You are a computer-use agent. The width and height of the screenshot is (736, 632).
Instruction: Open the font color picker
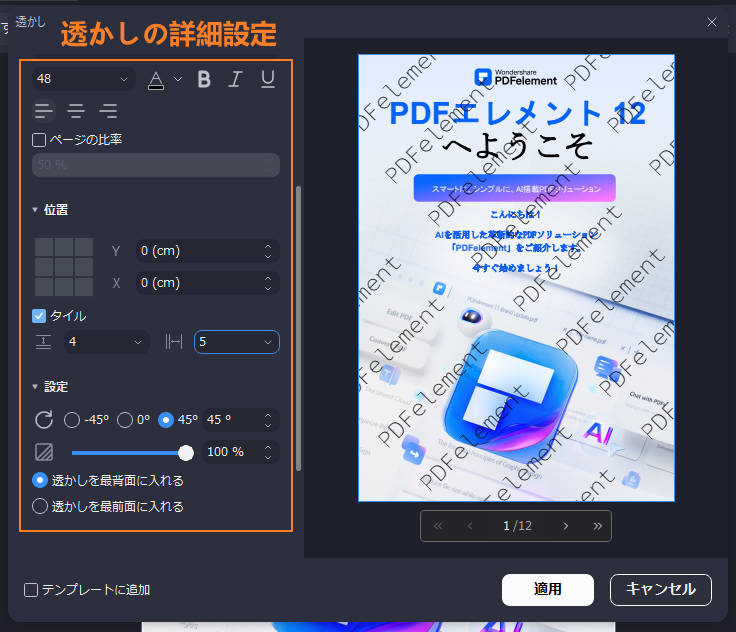click(x=156, y=80)
